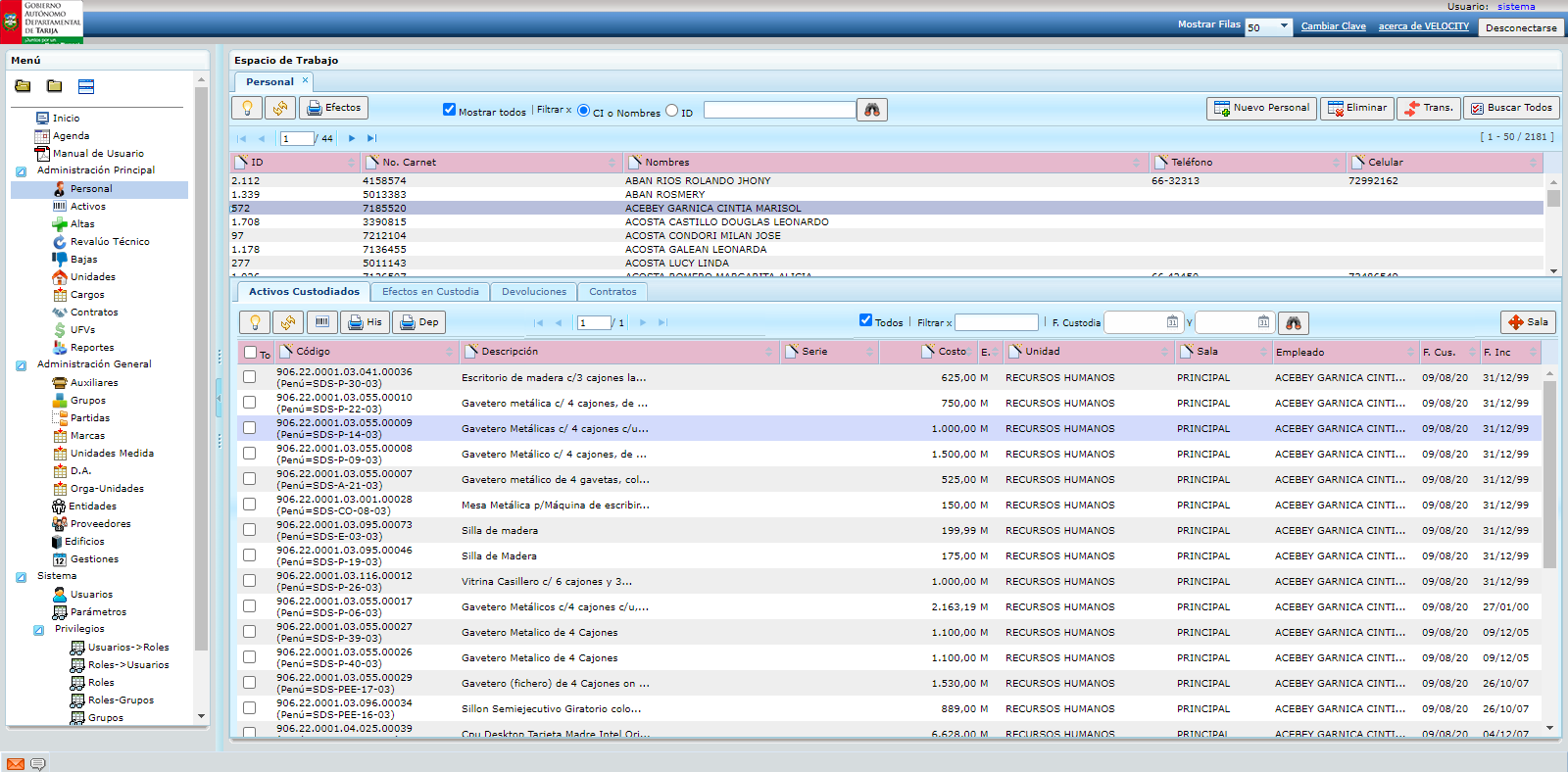This screenshot has height=772, width=1568.
Task: Check the Mesa Metálica row checkbox
Action: coord(249,504)
